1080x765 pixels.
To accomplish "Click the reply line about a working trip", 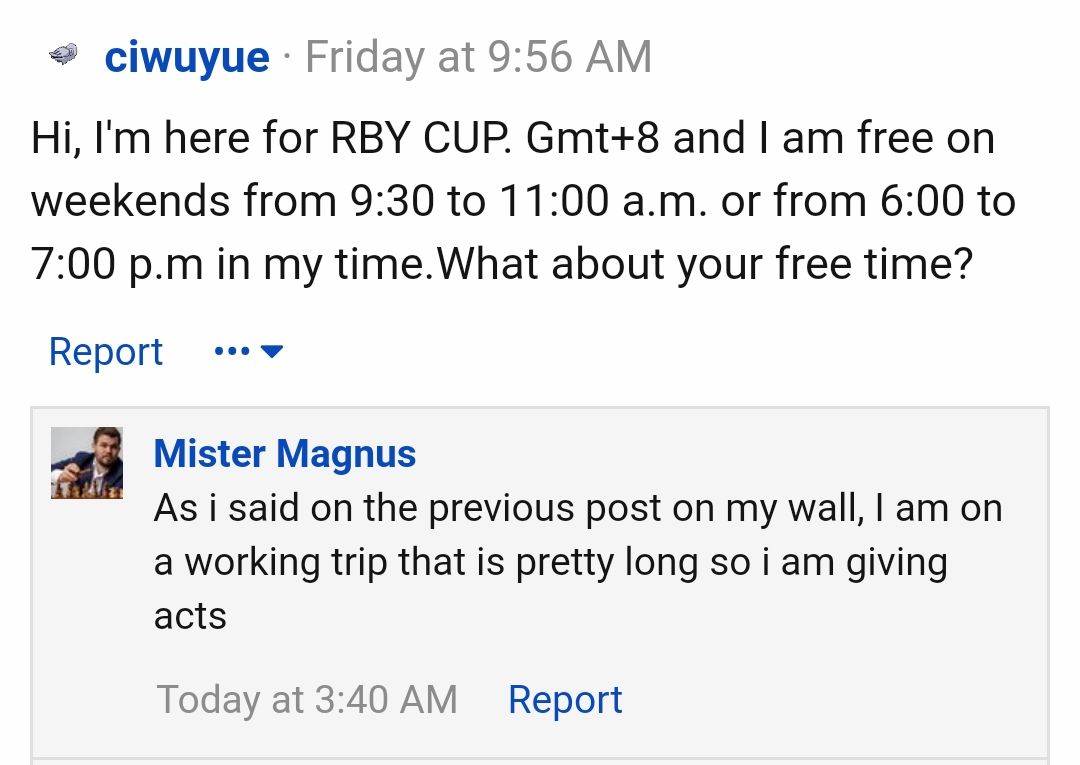I will [x=550, y=562].
